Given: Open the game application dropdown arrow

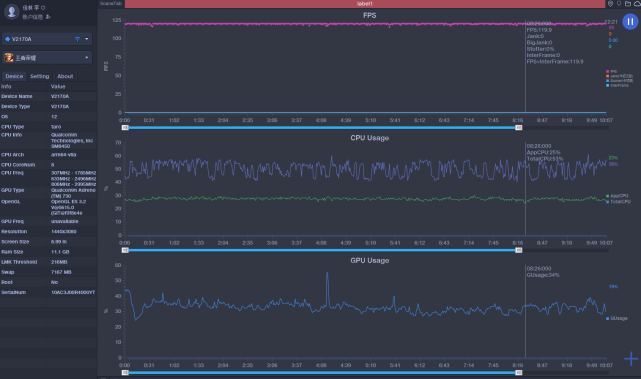Looking at the screenshot, I should pyautogui.click(x=86, y=57).
